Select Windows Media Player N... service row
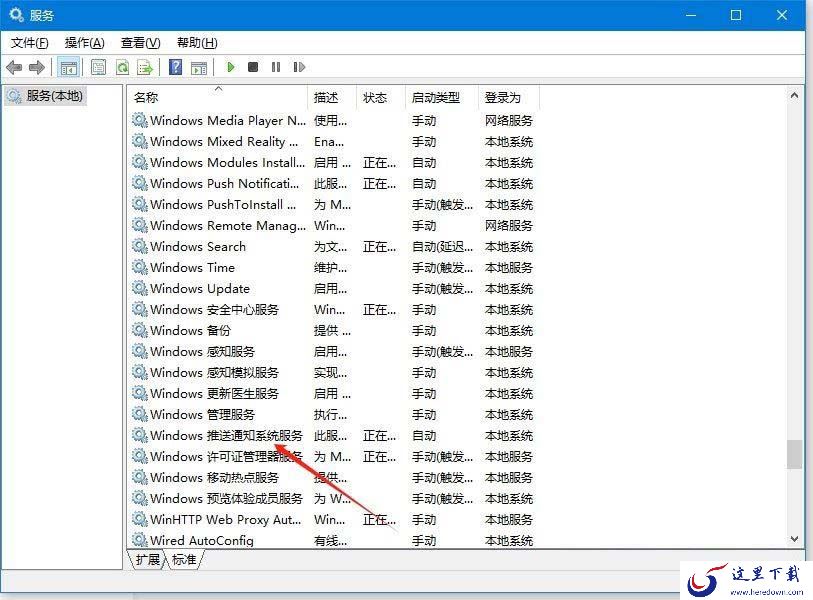813x600 pixels. pyautogui.click(x=332, y=121)
